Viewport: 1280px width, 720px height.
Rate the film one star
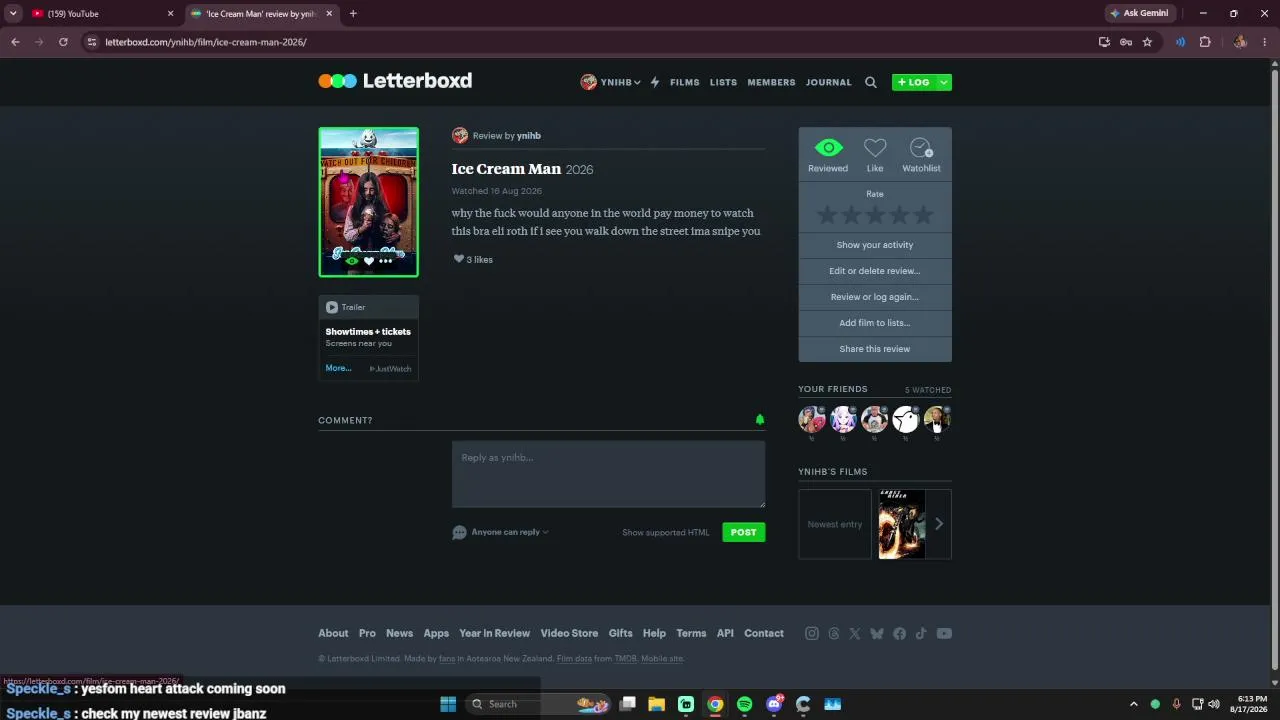[827, 215]
